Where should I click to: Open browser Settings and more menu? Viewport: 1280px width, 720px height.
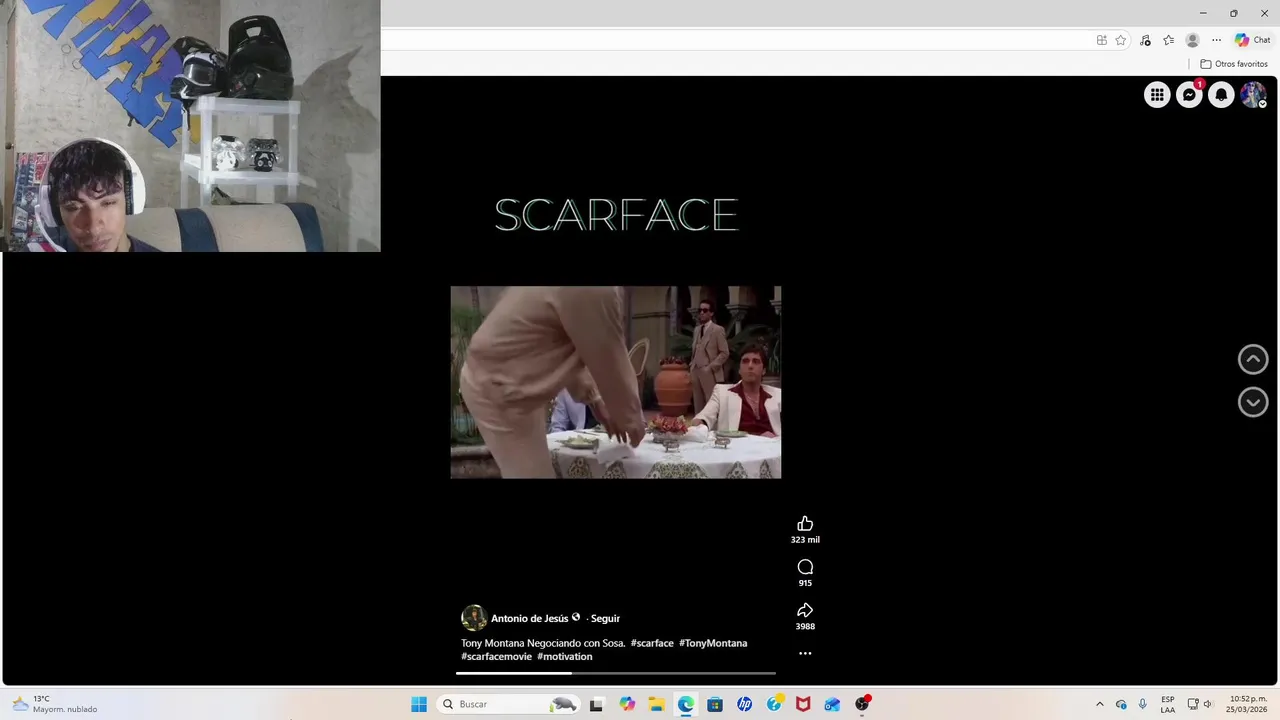coord(1216,40)
